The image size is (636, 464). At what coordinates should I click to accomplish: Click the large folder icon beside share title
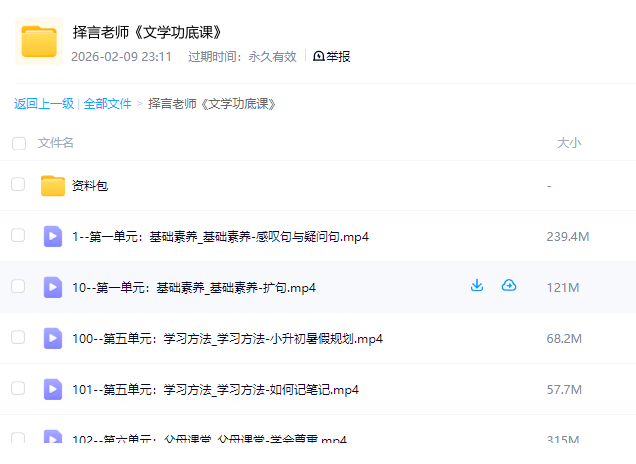[40, 41]
